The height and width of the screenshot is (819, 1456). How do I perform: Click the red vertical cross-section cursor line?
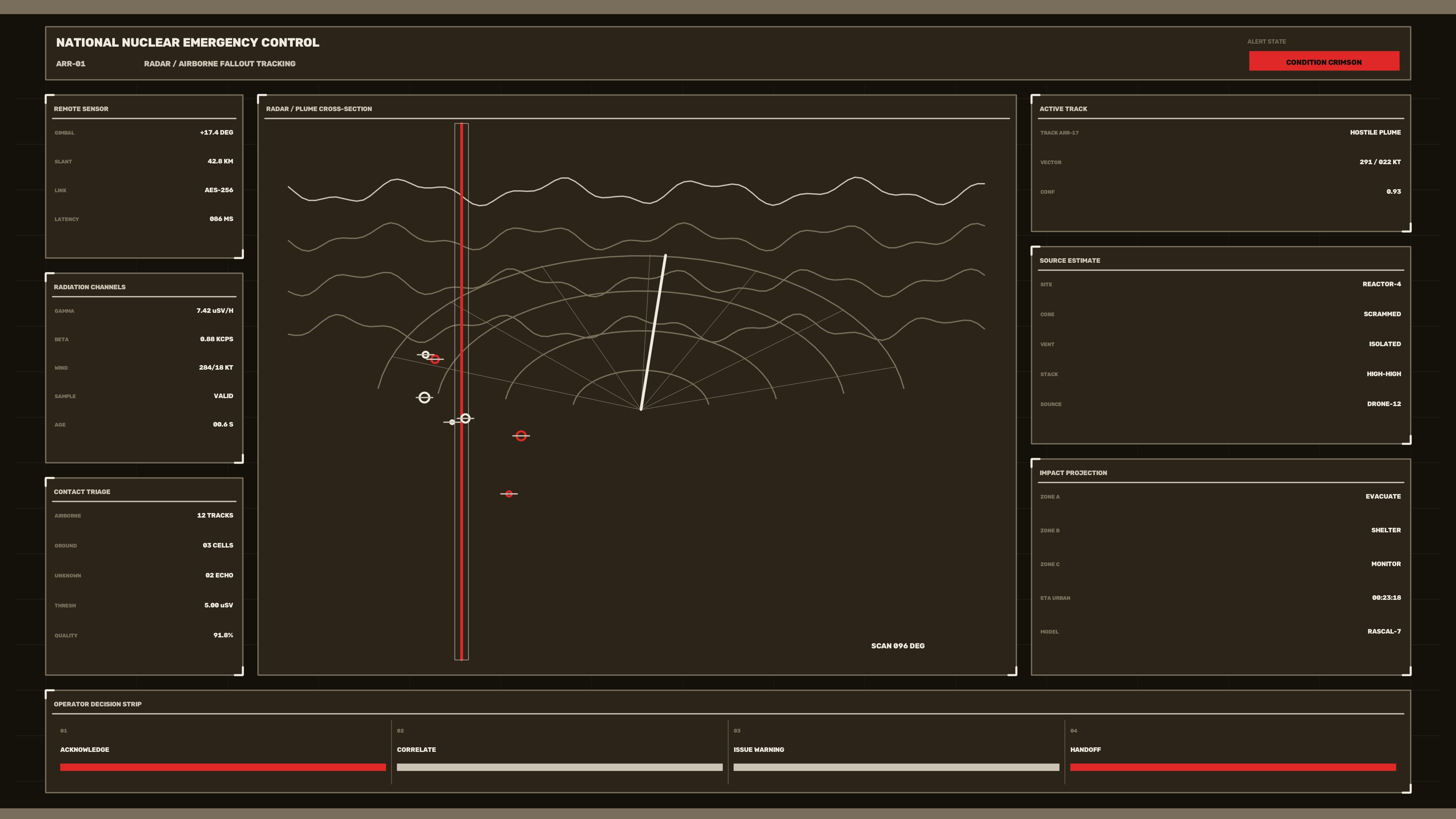(x=462, y=392)
